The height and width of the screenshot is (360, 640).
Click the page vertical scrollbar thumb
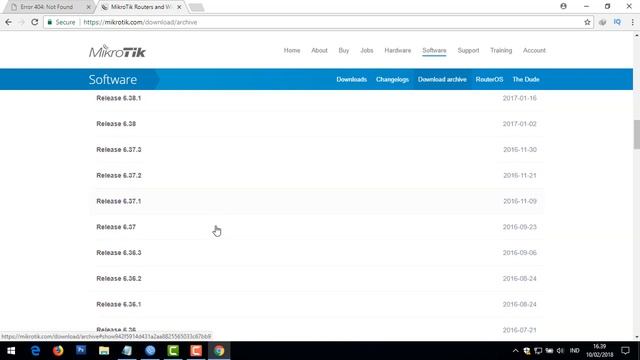pyautogui.click(x=636, y=134)
